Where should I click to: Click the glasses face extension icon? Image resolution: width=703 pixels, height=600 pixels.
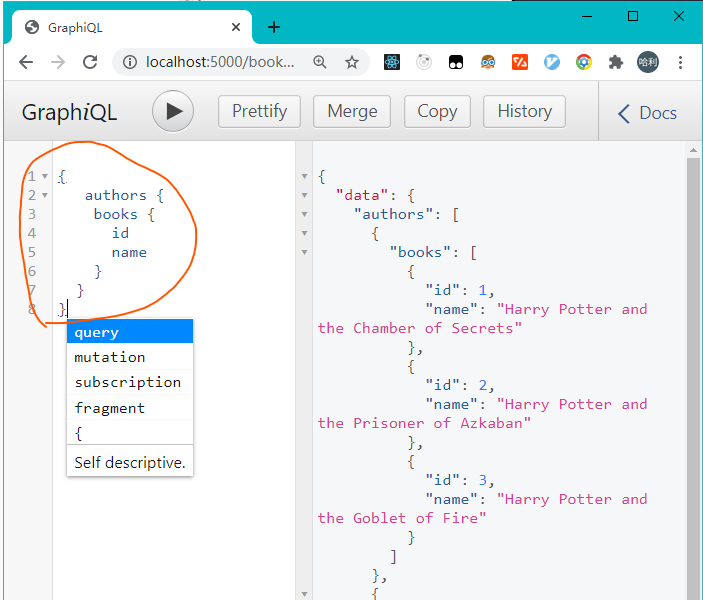pyautogui.click(x=488, y=62)
